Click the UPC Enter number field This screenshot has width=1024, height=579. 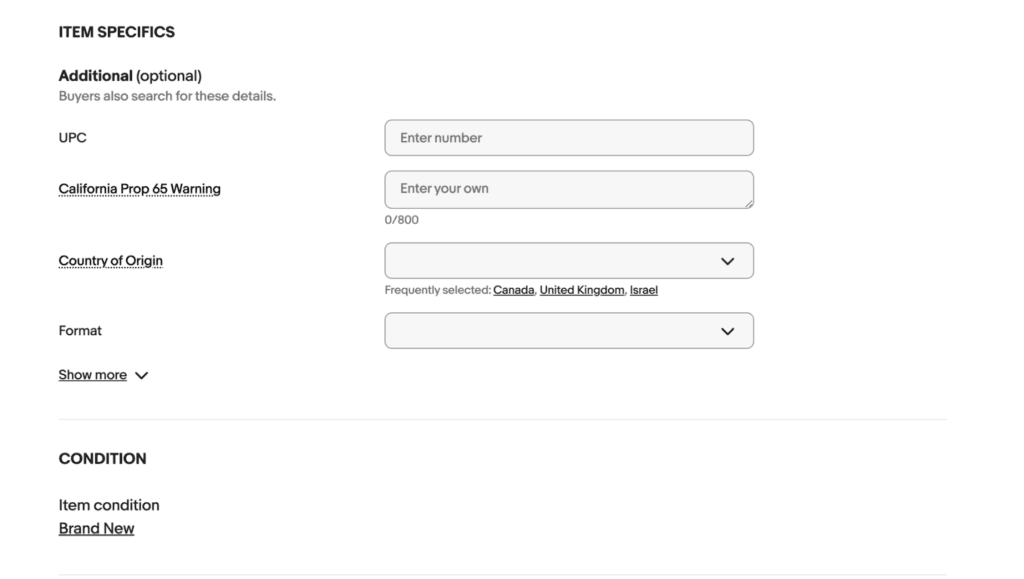click(569, 137)
